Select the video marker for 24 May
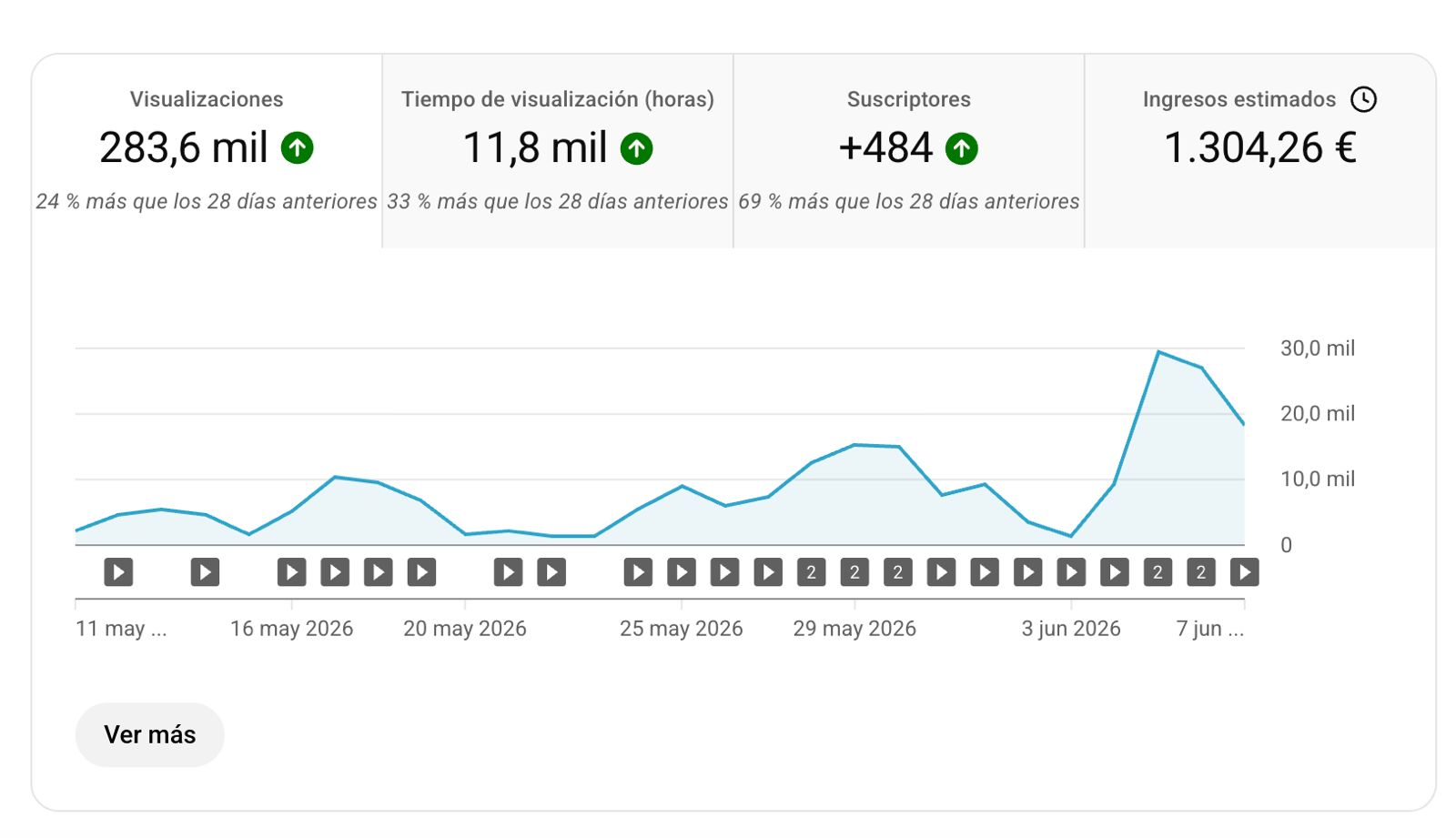 pos(638,572)
